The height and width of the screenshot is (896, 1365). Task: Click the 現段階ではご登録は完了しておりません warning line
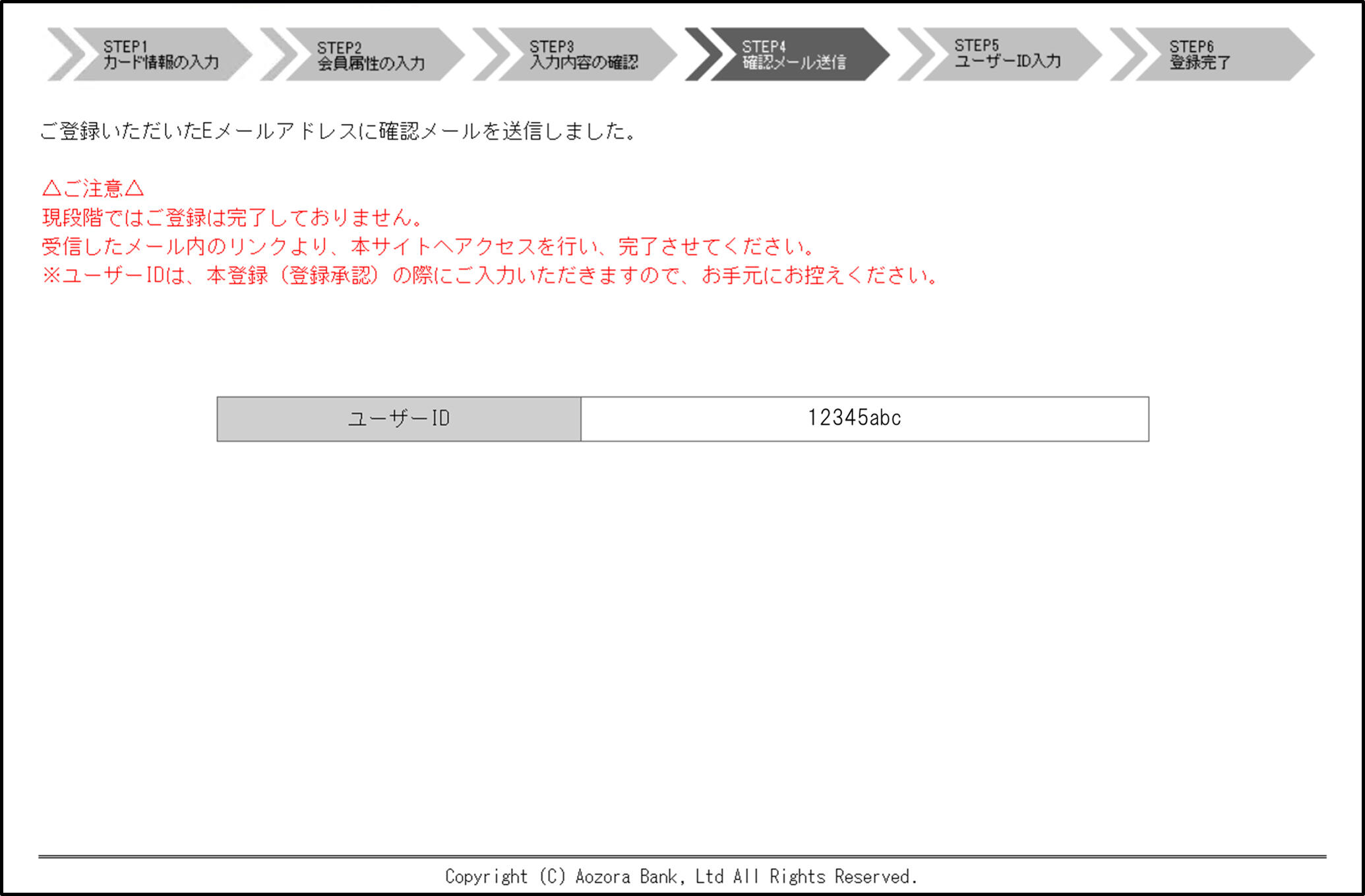232,218
